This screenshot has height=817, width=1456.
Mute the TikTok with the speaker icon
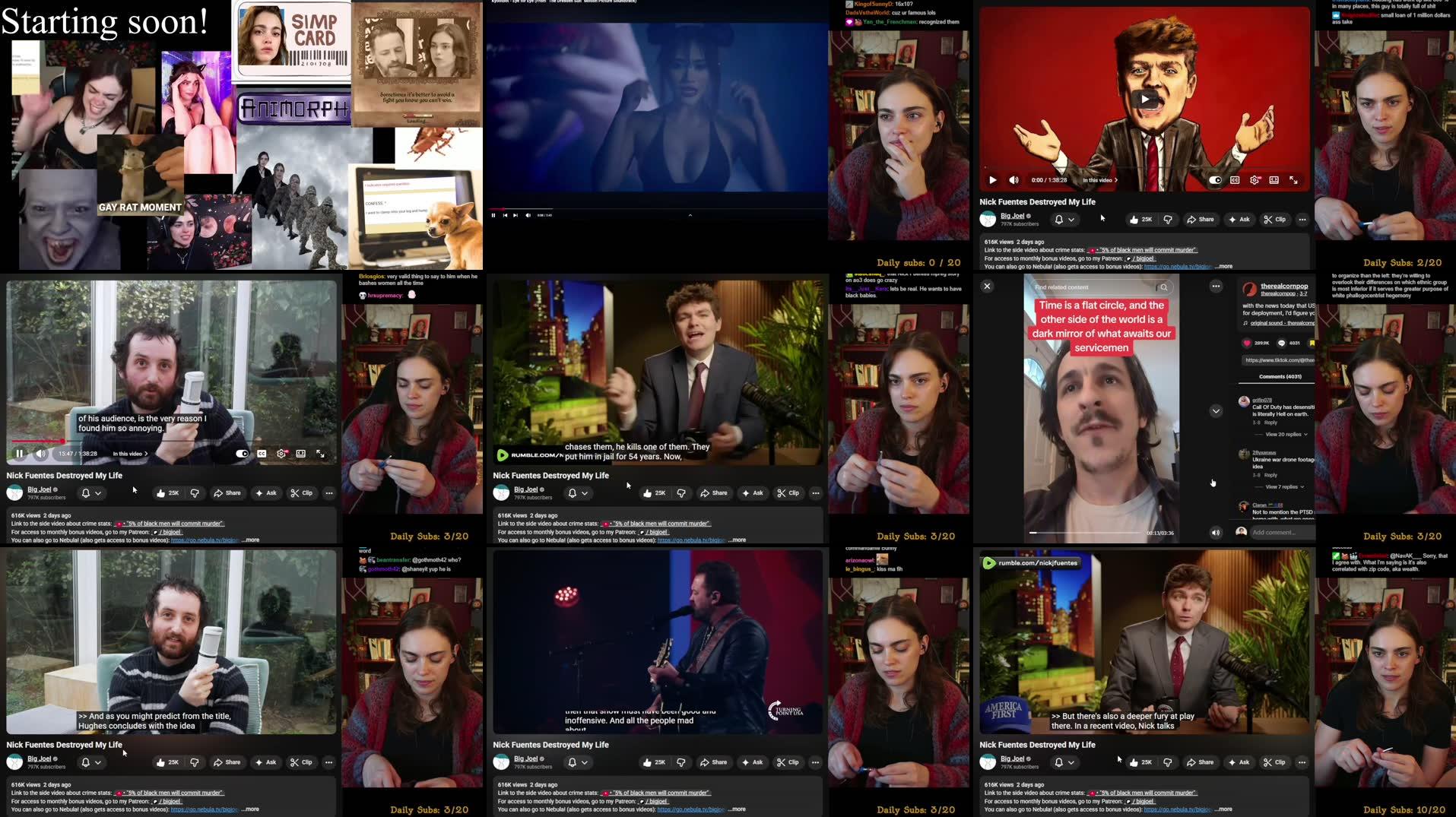click(x=1214, y=532)
